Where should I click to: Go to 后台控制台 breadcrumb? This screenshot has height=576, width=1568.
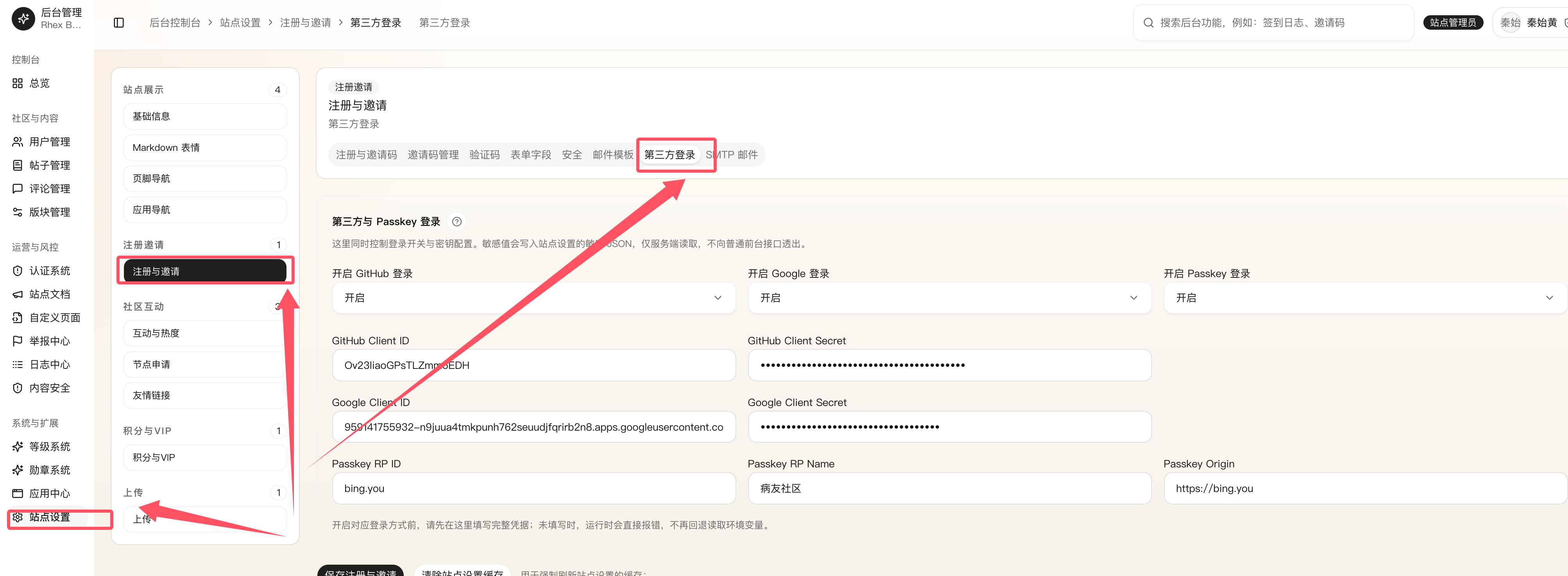tap(175, 23)
